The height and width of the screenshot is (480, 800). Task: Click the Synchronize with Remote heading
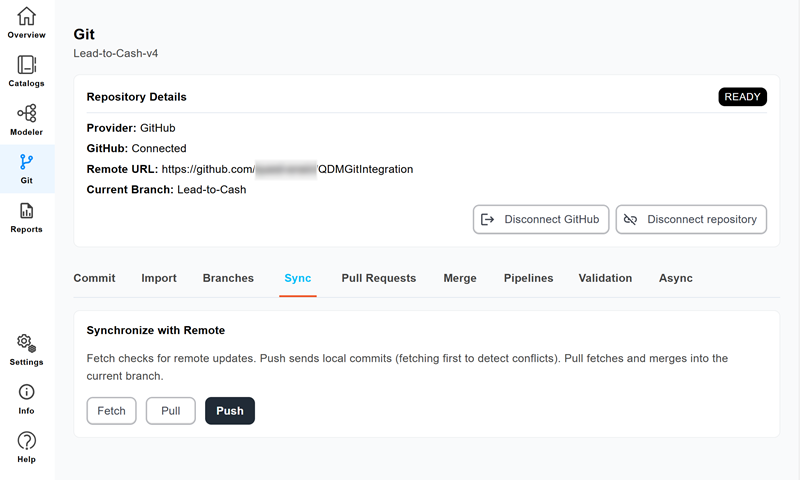(x=156, y=330)
